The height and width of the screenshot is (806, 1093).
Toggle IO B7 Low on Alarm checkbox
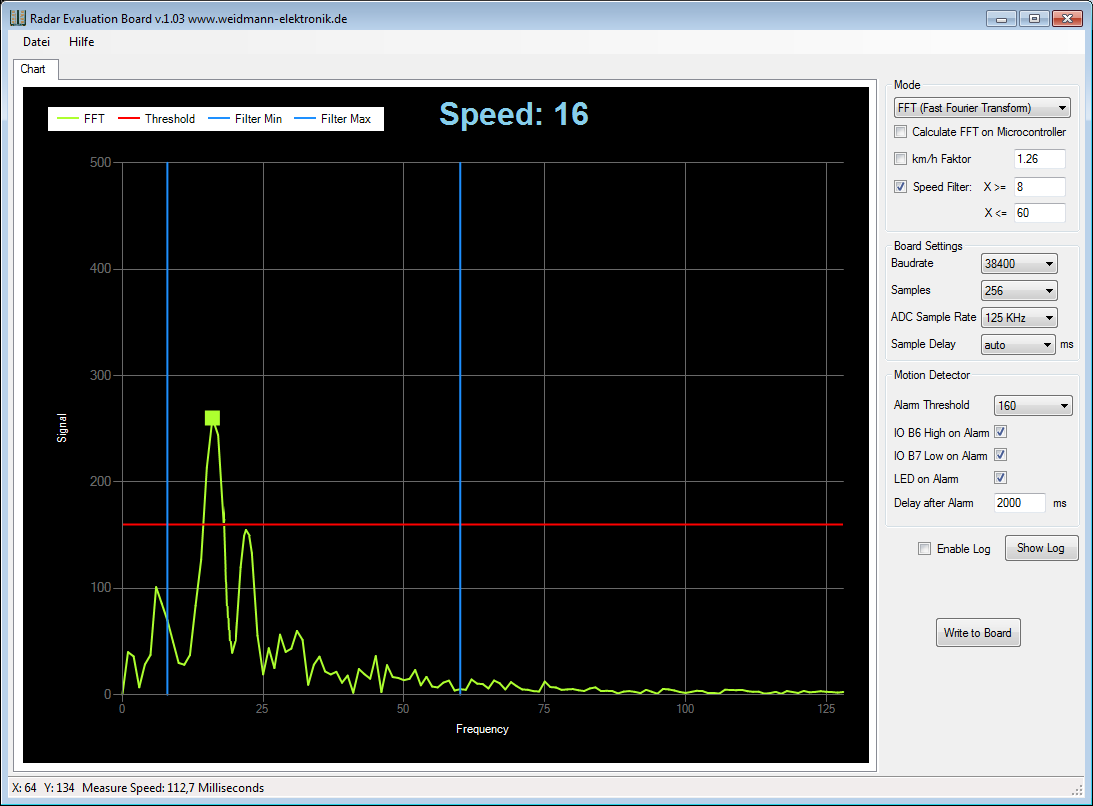[1000, 455]
